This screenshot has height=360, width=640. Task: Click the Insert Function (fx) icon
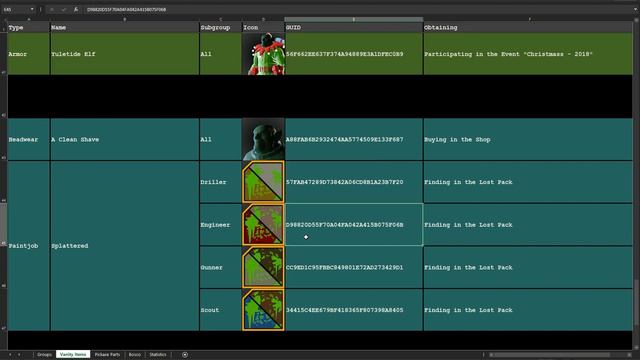(76, 9)
